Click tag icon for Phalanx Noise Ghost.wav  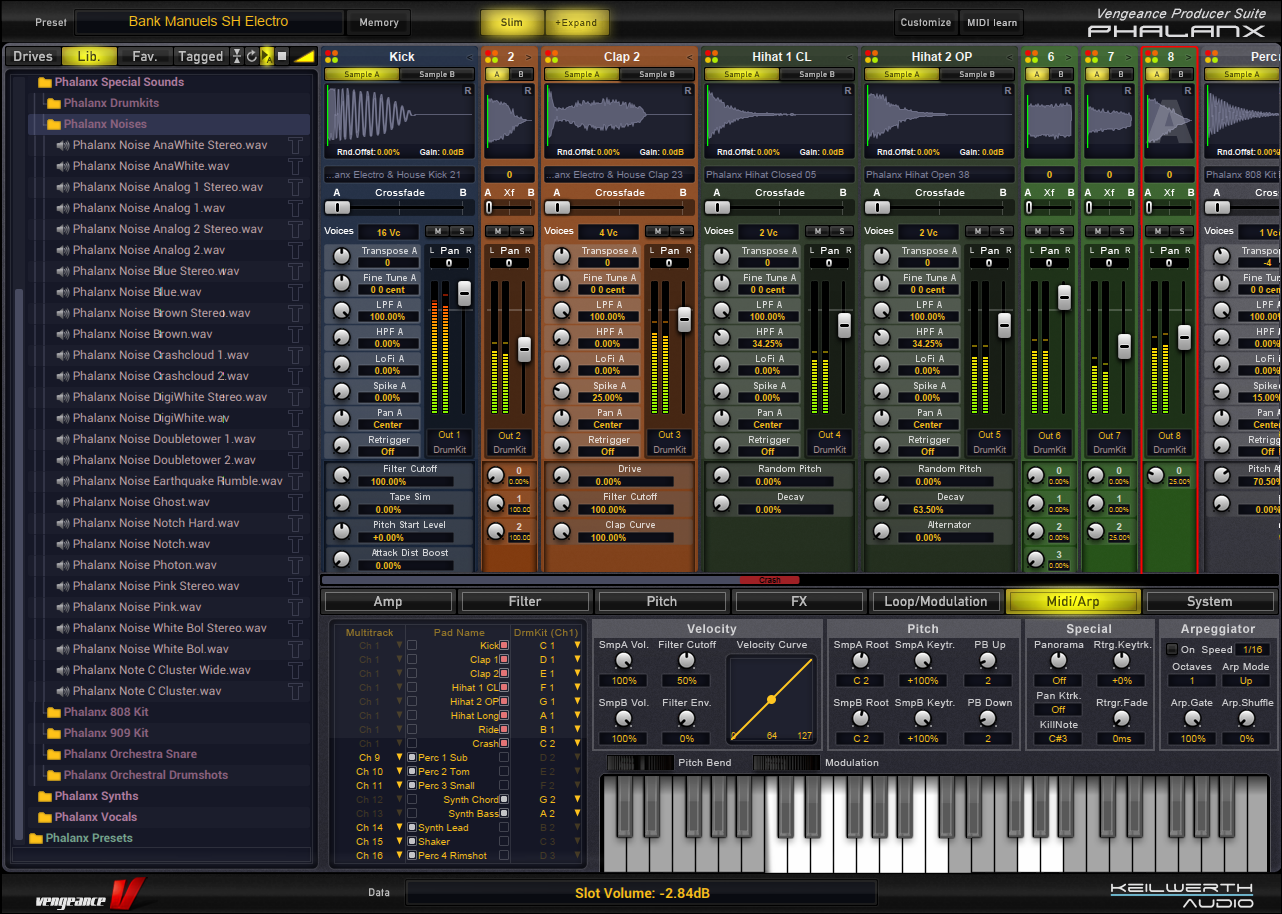[x=295, y=502]
